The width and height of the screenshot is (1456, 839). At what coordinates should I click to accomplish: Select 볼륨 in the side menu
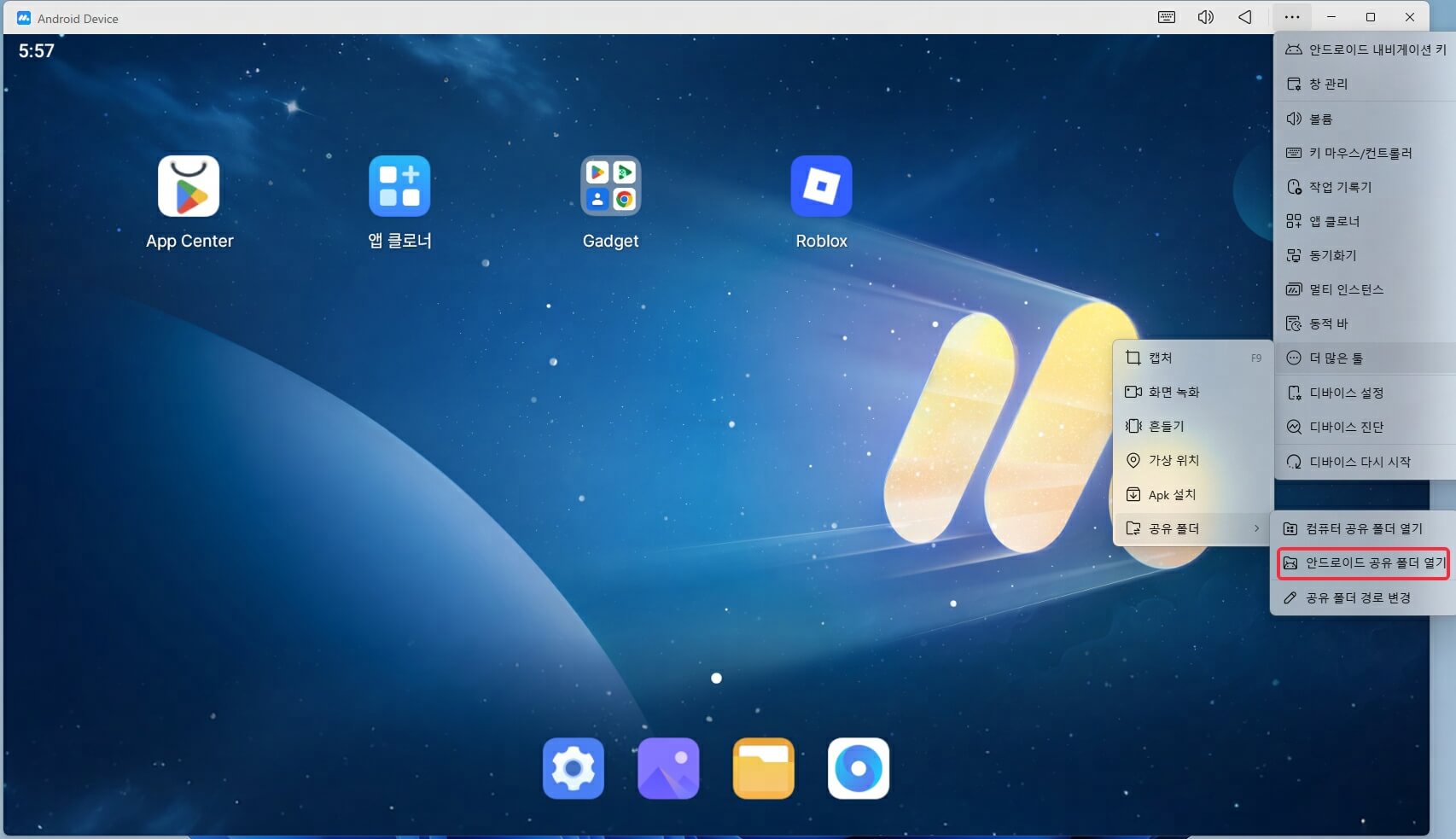coord(1366,119)
